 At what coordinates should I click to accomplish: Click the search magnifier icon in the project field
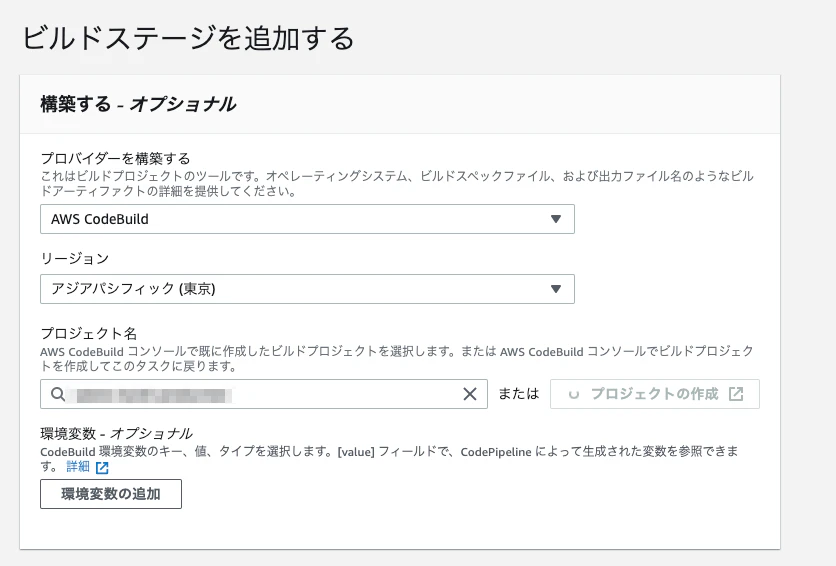58,394
